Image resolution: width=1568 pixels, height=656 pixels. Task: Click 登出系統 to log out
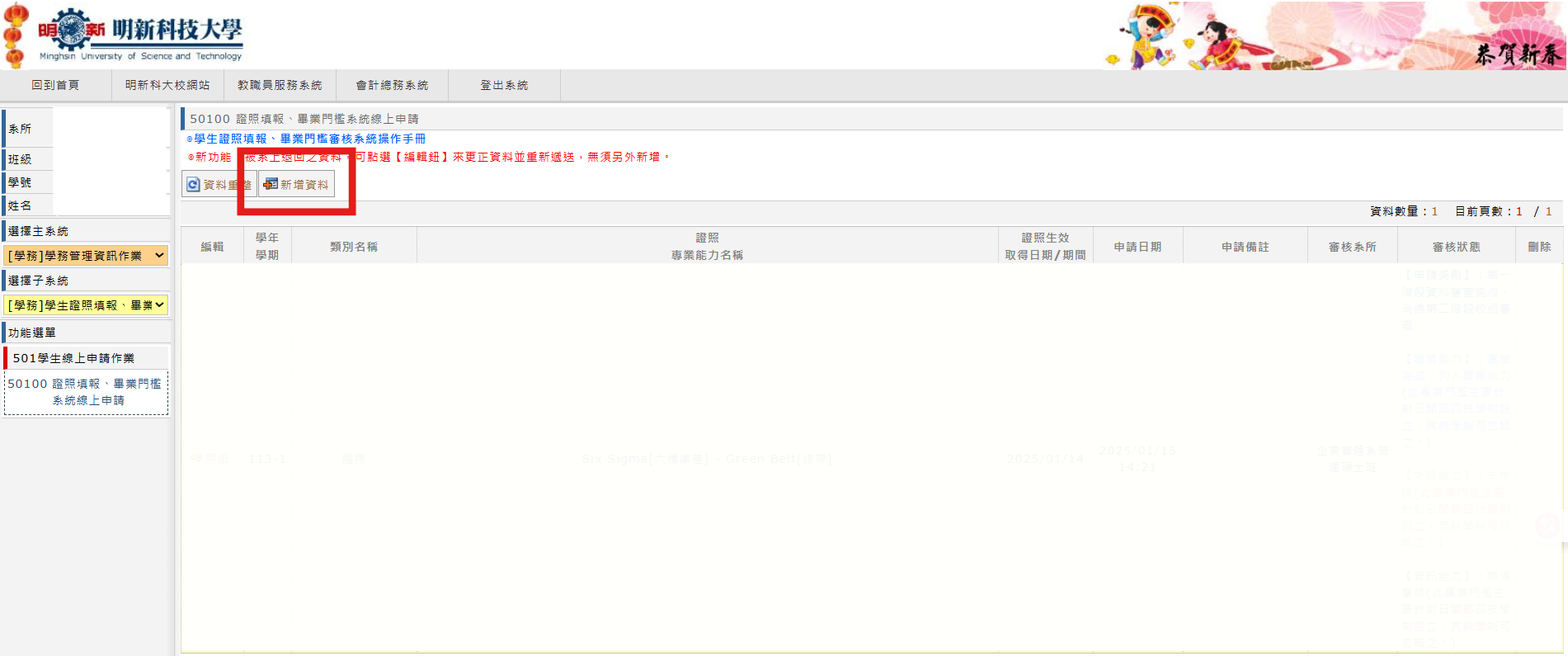tap(504, 85)
